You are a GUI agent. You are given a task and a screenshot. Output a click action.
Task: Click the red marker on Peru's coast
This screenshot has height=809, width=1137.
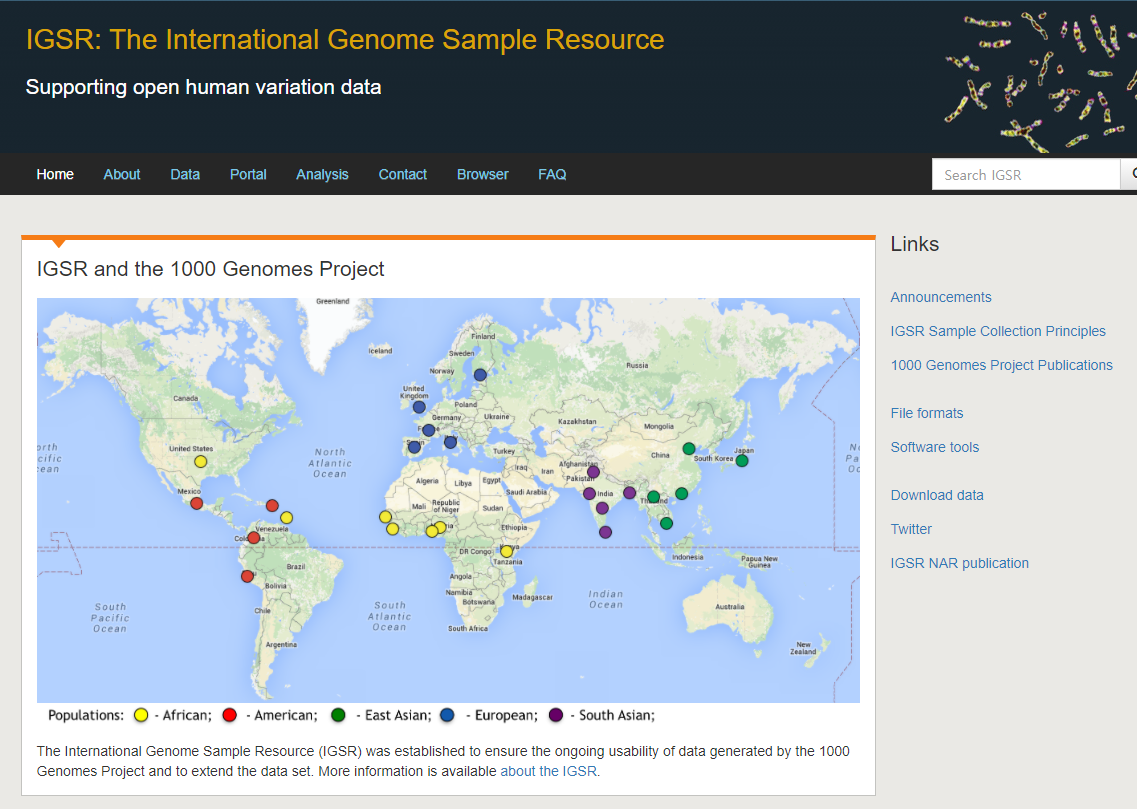point(247,576)
